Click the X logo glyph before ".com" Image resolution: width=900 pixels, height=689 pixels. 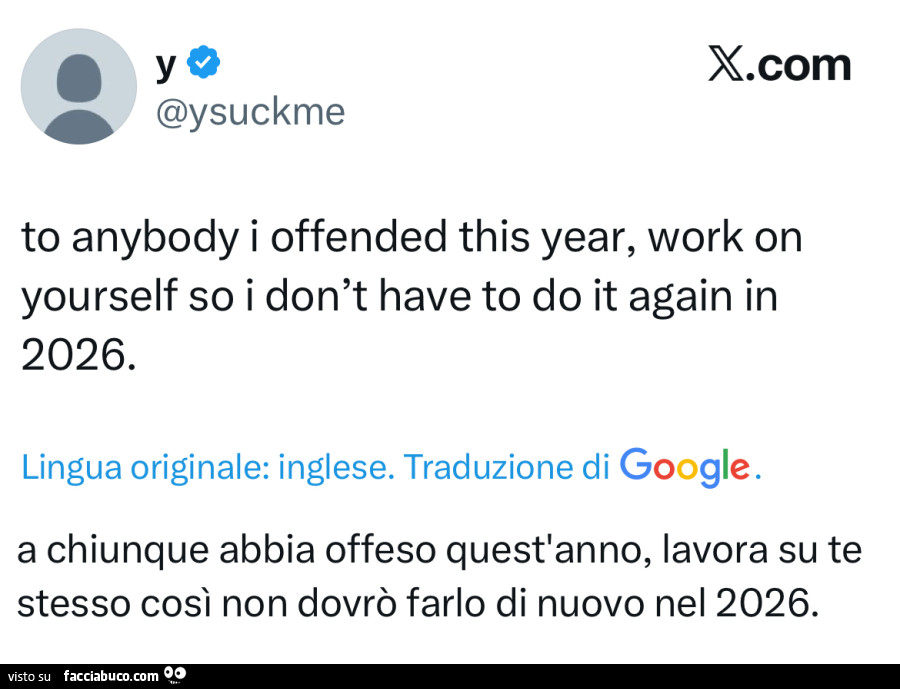[x=727, y=65]
